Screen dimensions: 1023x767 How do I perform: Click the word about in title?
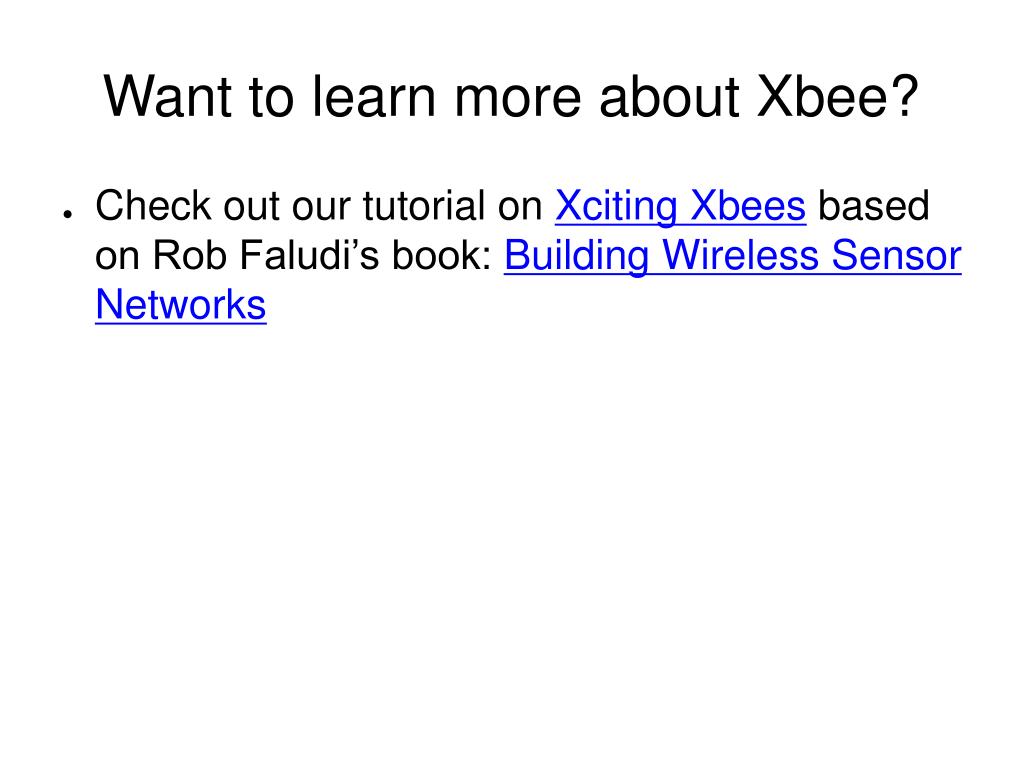[x=669, y=97]
